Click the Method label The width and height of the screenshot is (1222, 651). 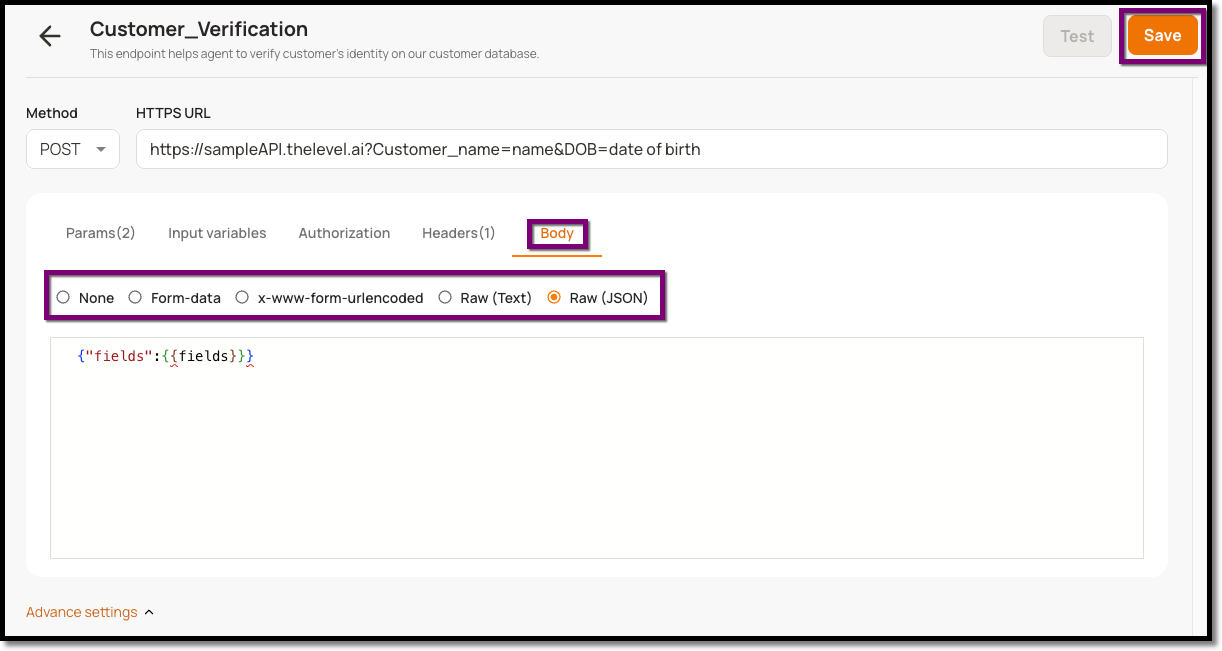point(52,113)
